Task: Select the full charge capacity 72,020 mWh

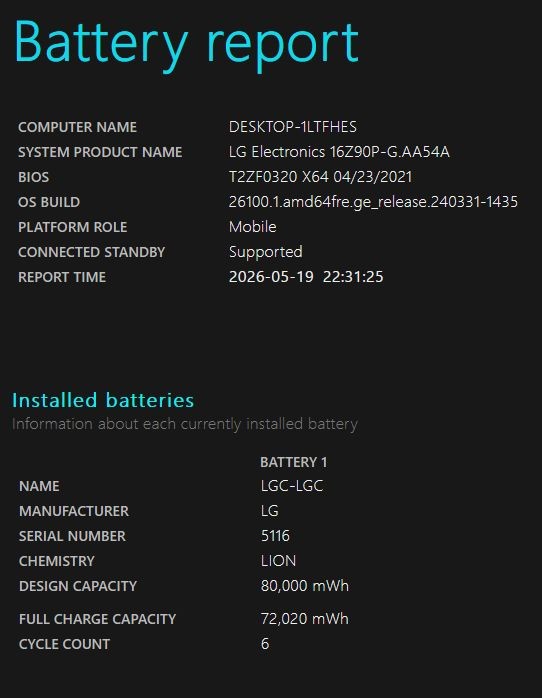Action: point(305,619)
